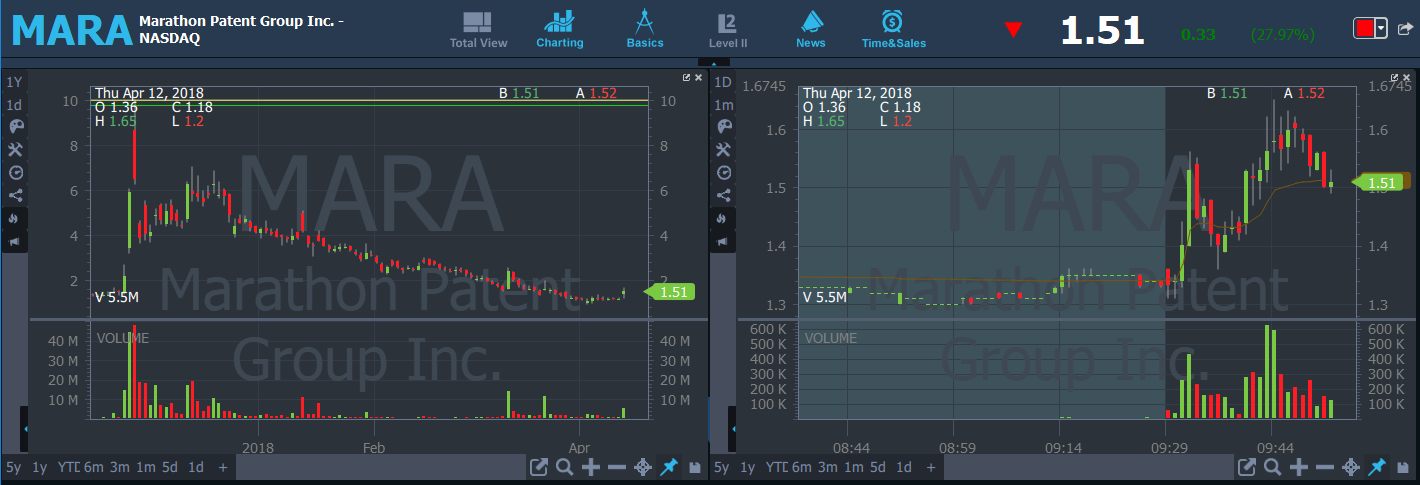Toggle crosshair on the left chart
Image resolution: width=1420 pixels, height=485 pixels.
point(643,467)
